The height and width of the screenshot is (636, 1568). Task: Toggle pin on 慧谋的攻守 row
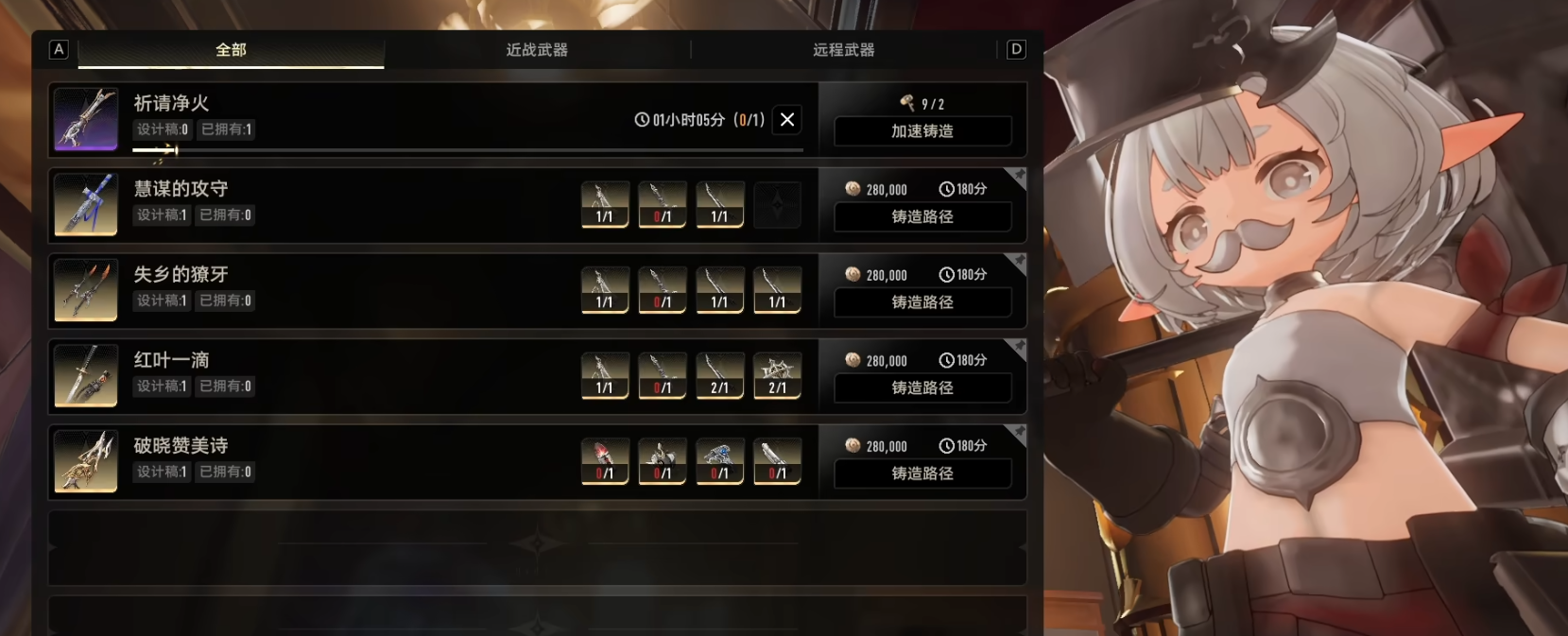point(1017,177)
